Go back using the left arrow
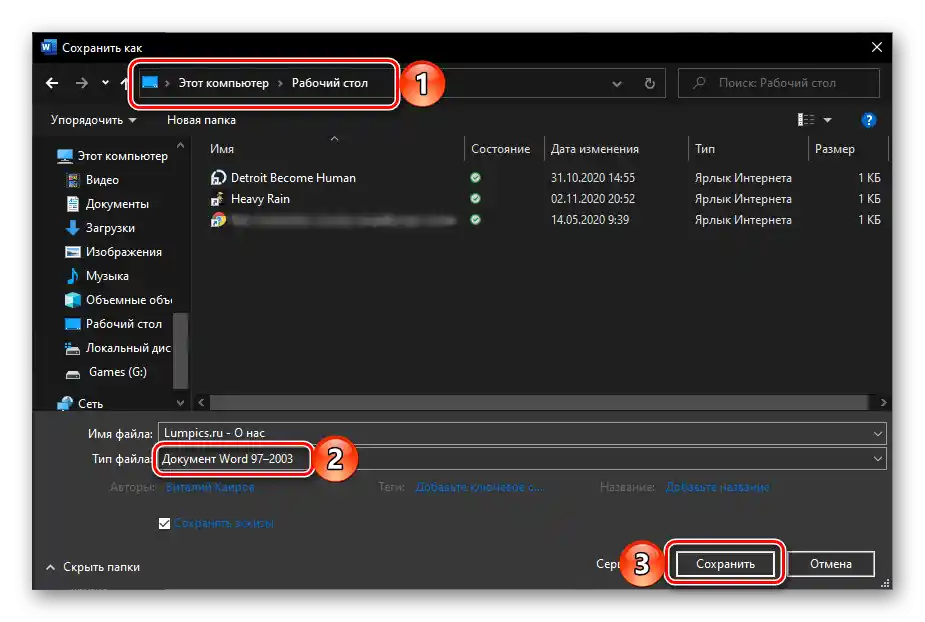The height and width of the screenshot is (622, 925). [x=52, y=83]
